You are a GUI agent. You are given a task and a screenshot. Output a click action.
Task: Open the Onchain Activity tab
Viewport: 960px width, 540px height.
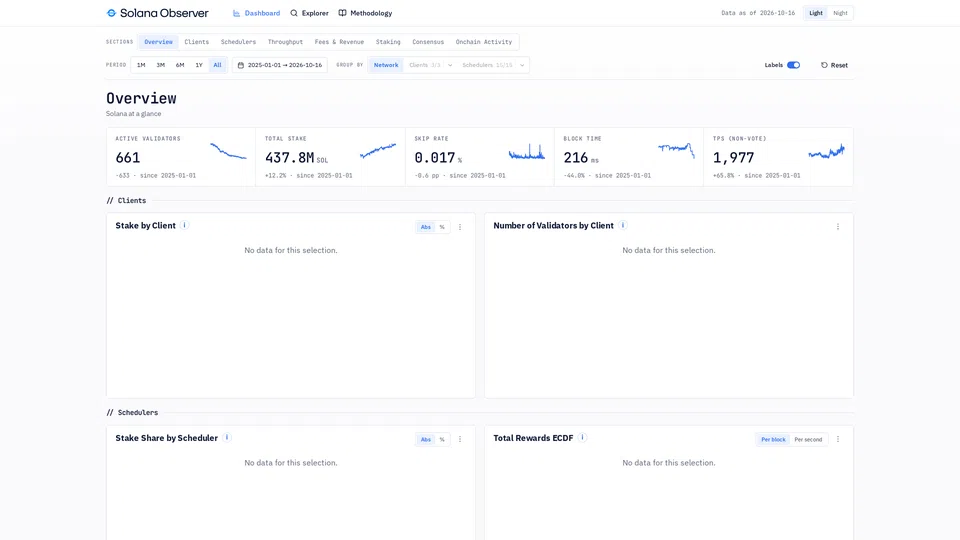tap(484, 42)
